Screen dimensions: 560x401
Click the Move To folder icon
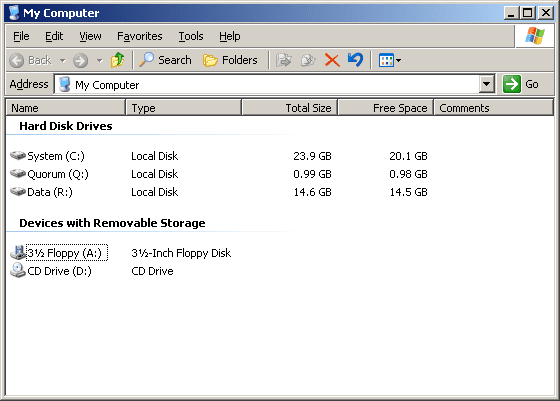[x=284, y=60]
